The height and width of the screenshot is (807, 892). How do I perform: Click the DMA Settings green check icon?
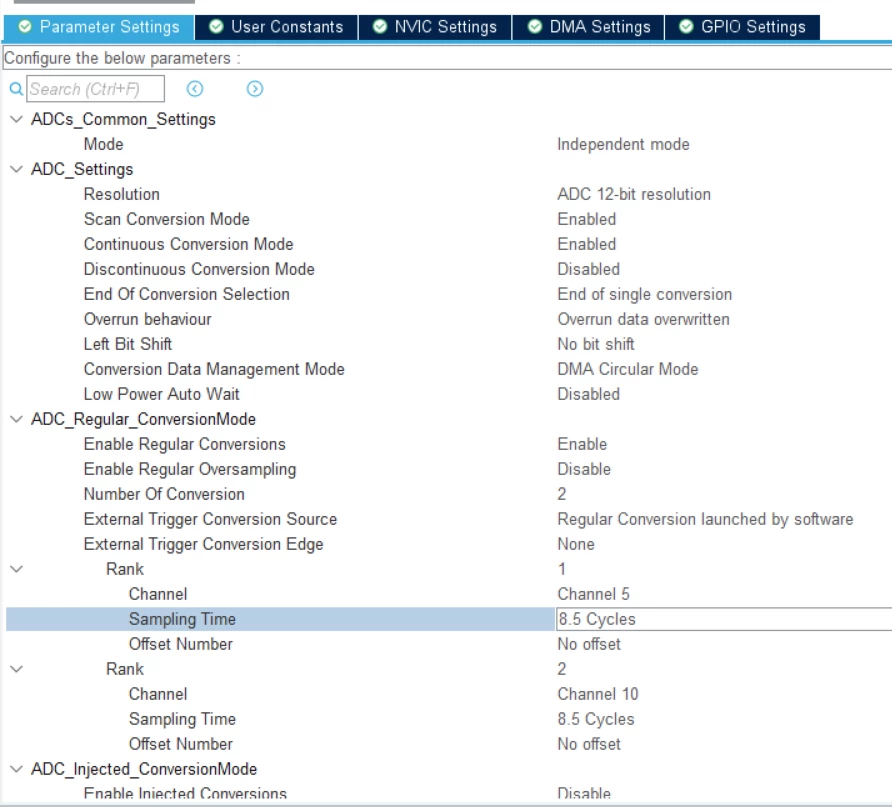[534, 26]
